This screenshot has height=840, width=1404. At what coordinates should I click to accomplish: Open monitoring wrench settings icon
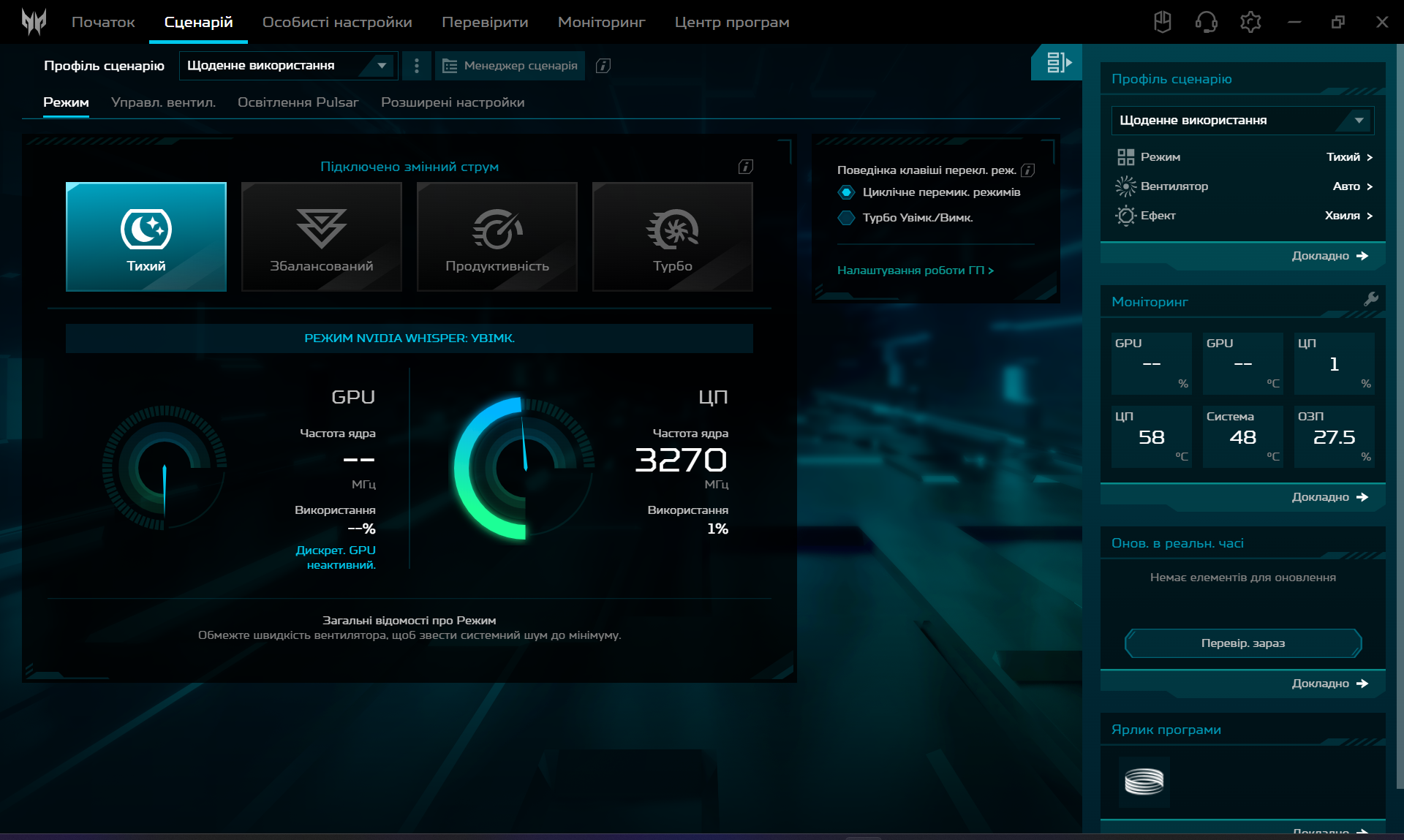1371,299
